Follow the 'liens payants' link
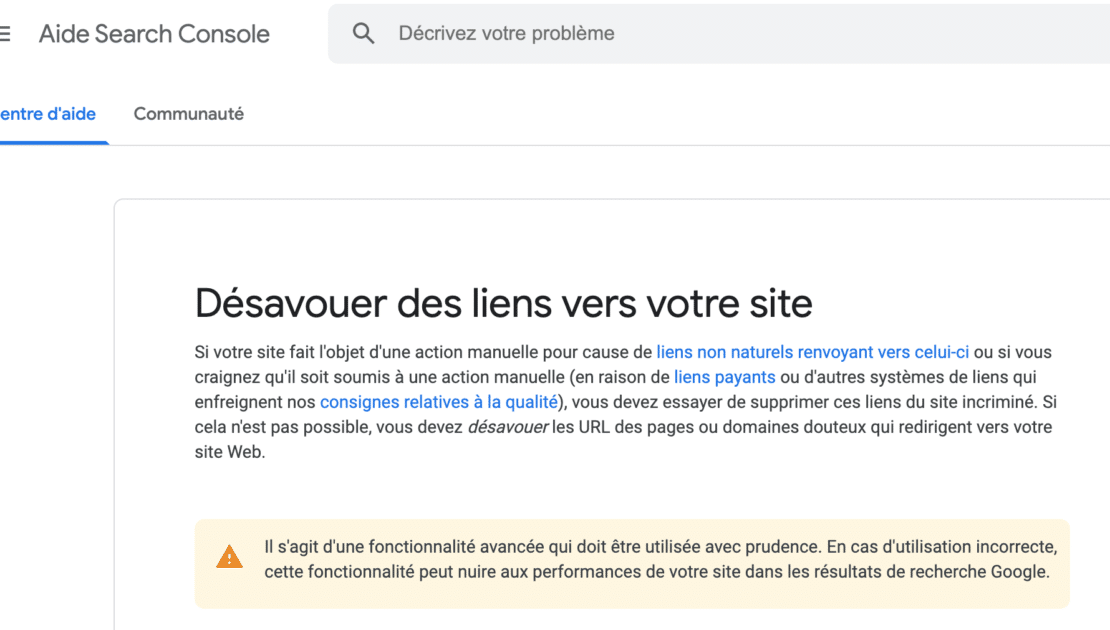Screen dimensions: 1110x630 point(724,377)
